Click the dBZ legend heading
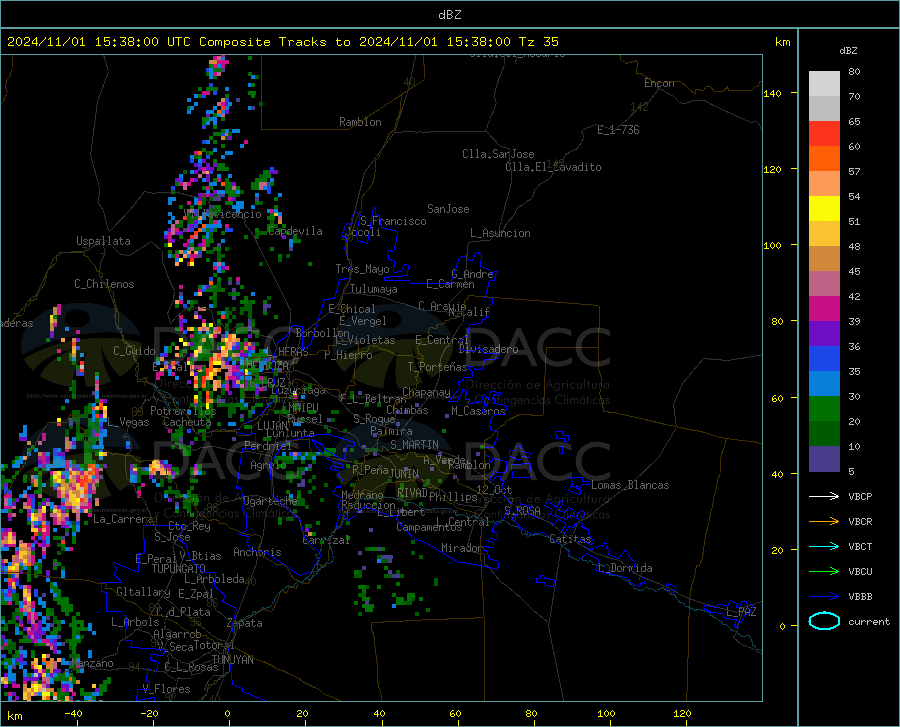Image resolution: width=900 pixels, height=727 pixels. 848,51
